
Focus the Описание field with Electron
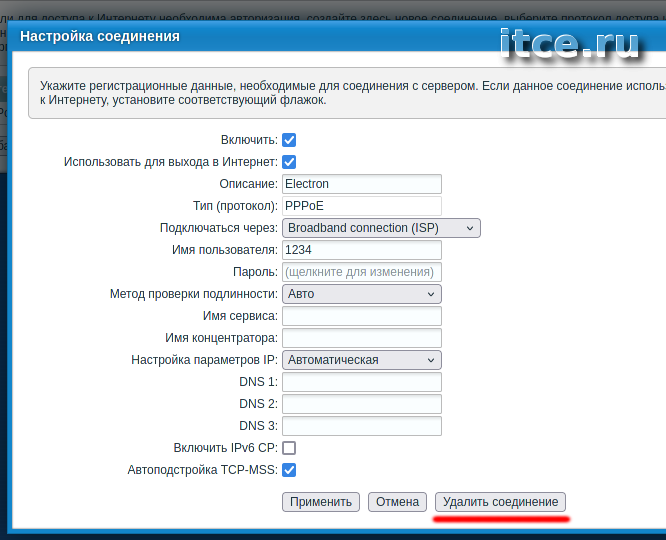(361, 184)
